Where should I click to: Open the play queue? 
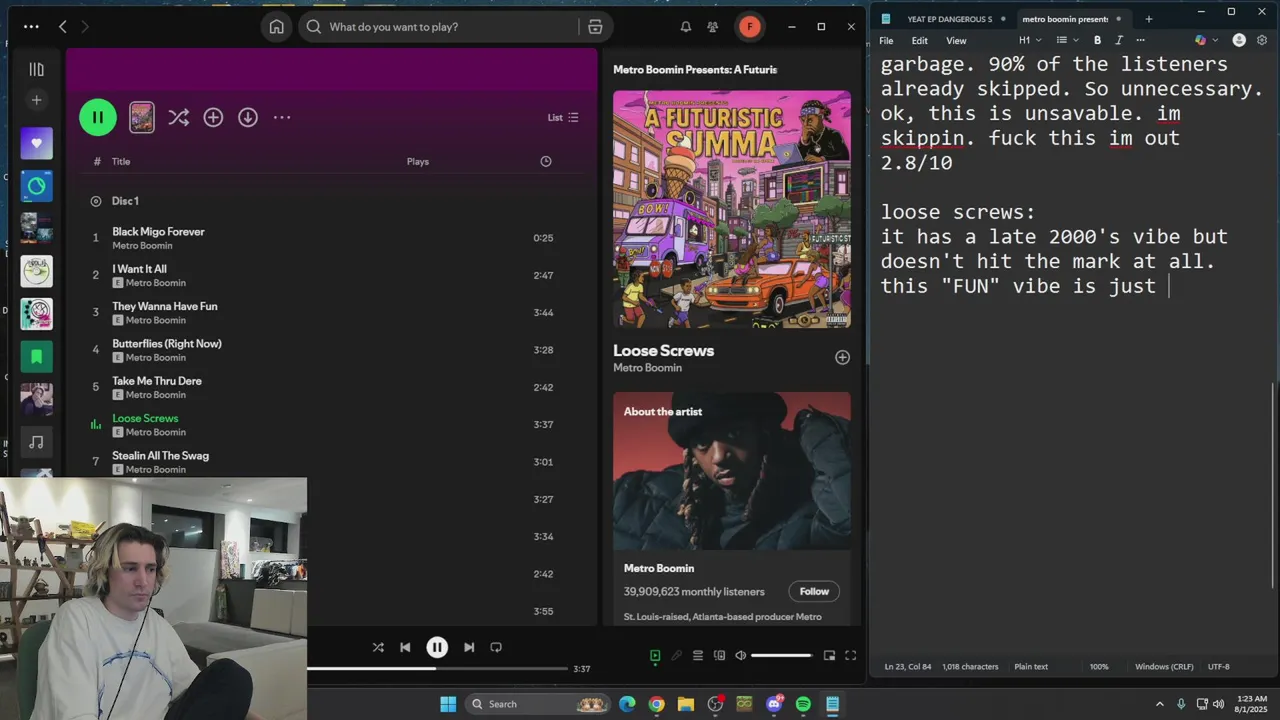698,656
